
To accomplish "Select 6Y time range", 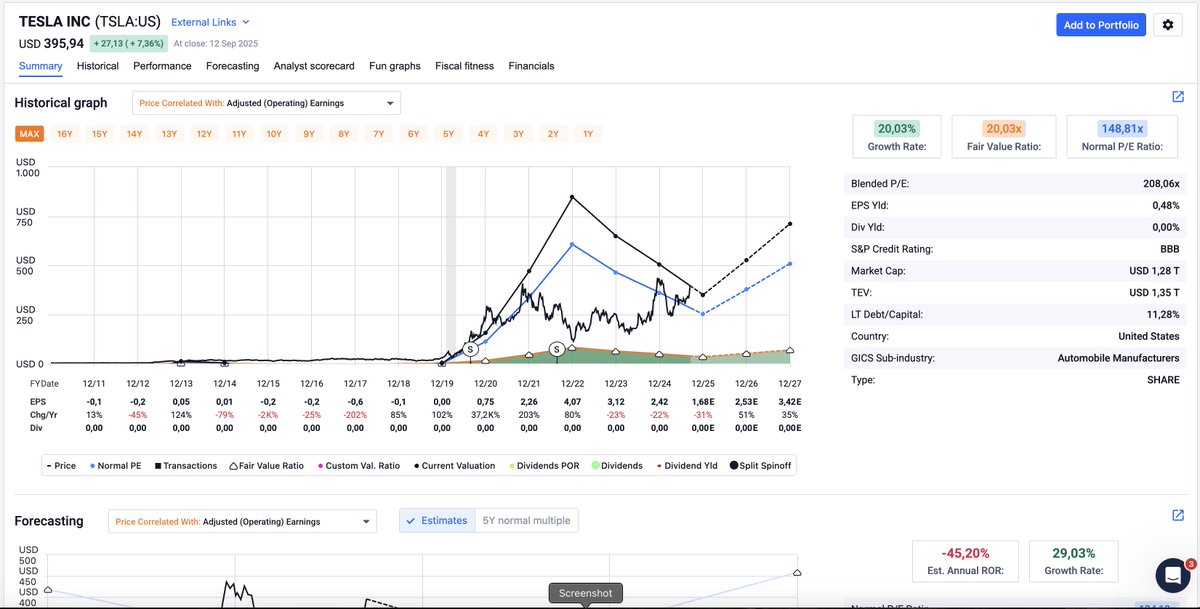I will [413, 134].
